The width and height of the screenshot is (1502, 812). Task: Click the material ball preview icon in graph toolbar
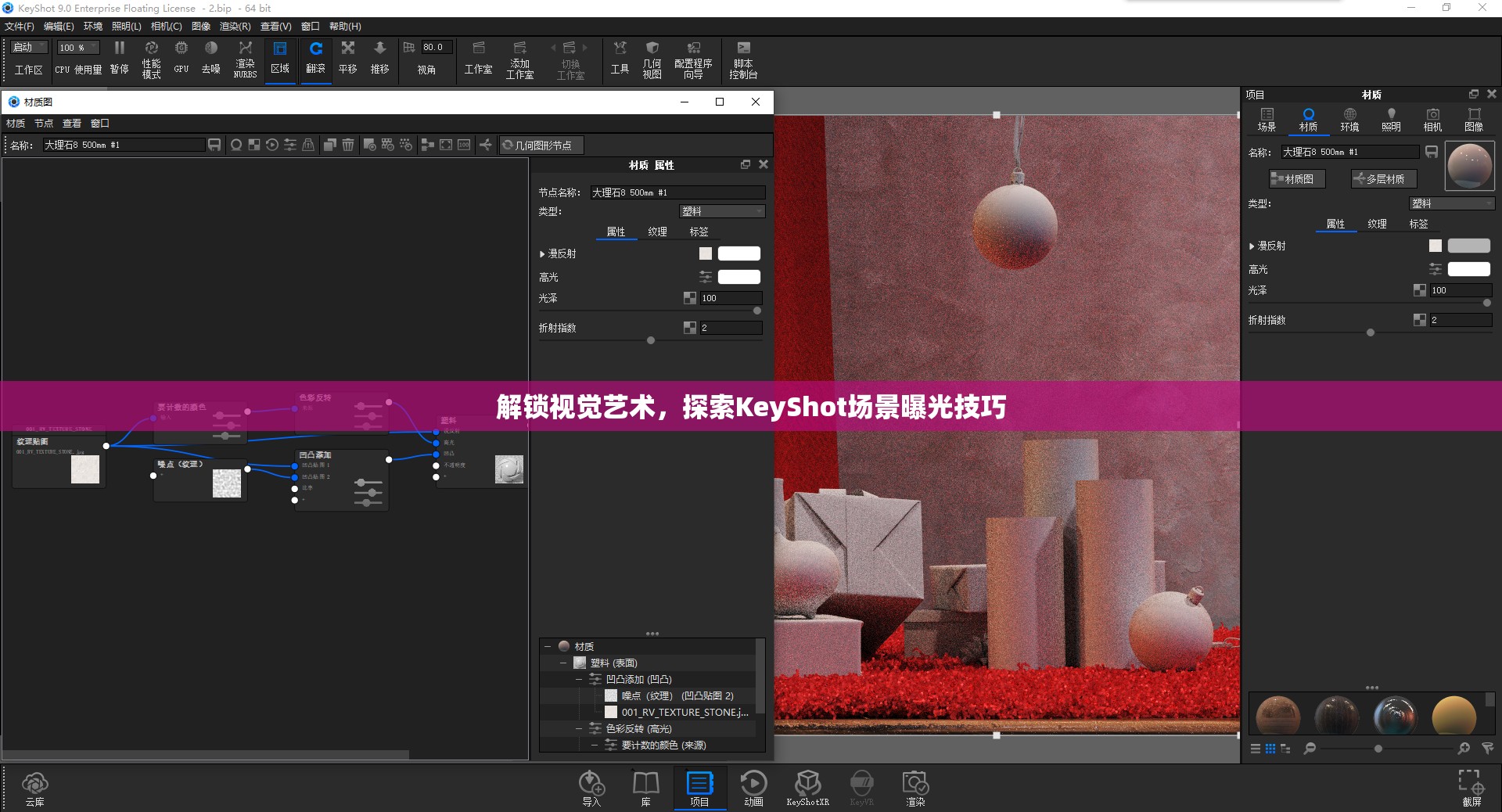(235, 145)
